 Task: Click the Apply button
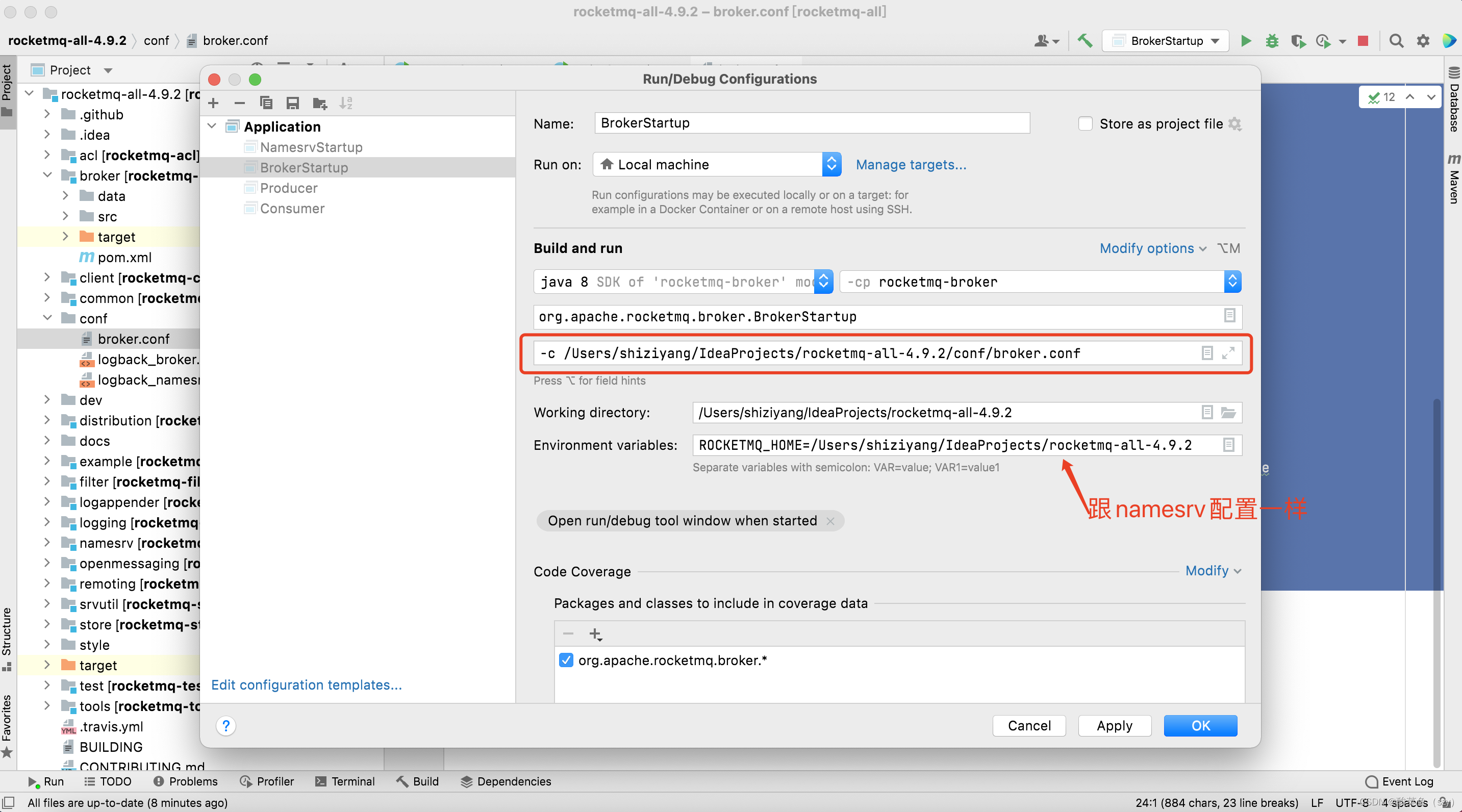tap(1114, 726)
